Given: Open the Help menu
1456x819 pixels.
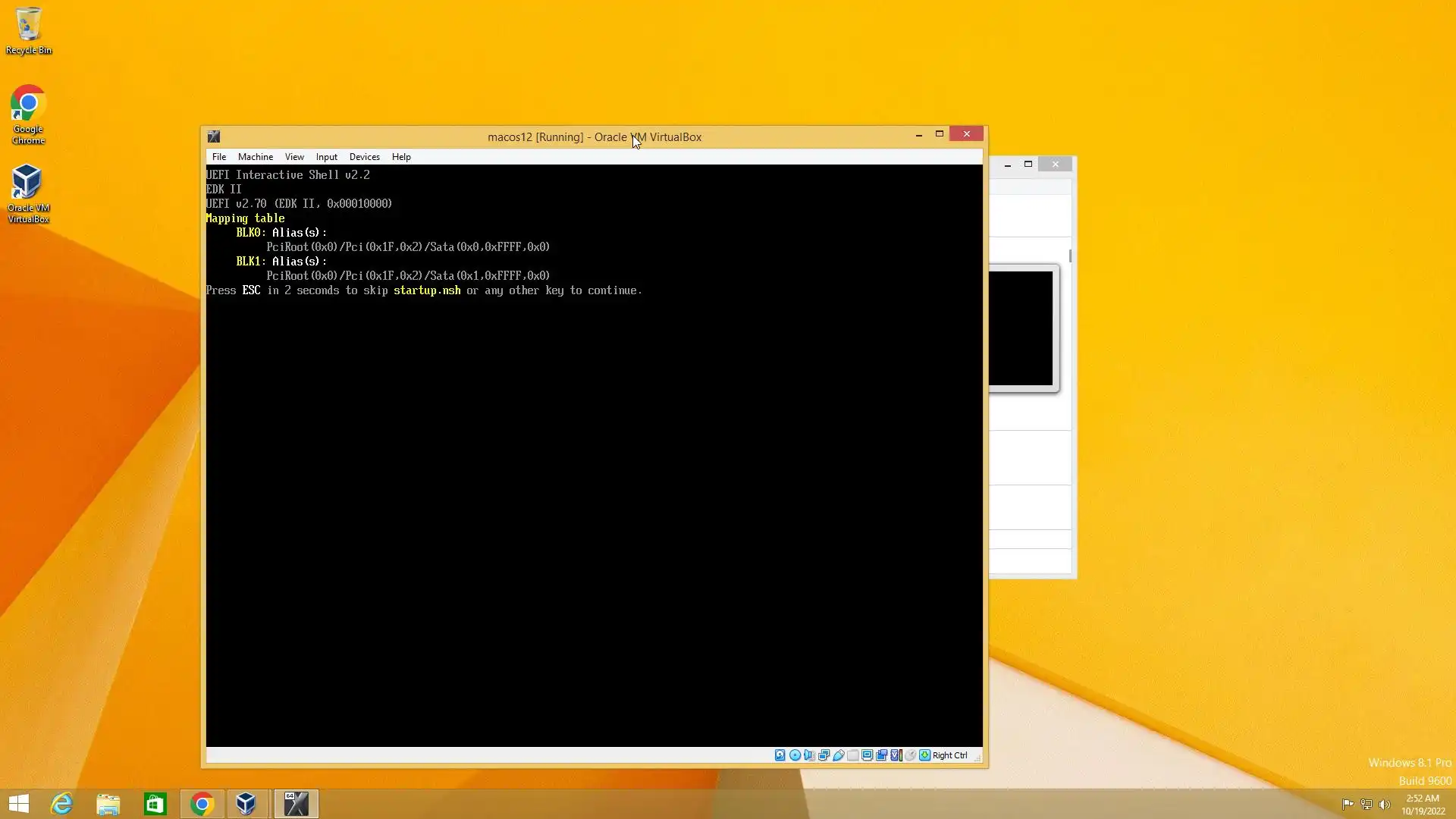Looking at the screenshot, I should pyautogui.click(x=401, y=157).
